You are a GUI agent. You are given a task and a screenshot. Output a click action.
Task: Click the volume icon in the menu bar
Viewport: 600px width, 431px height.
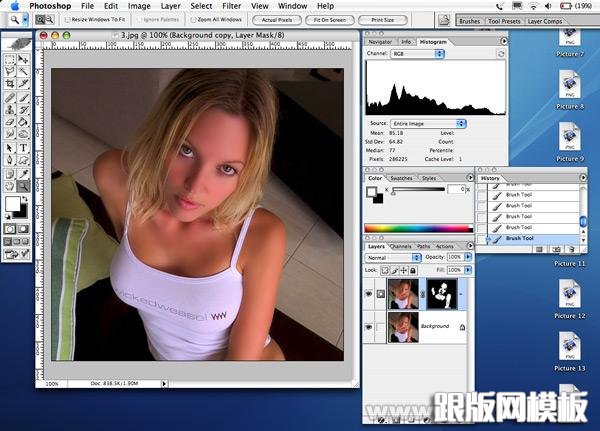point(548,6)
